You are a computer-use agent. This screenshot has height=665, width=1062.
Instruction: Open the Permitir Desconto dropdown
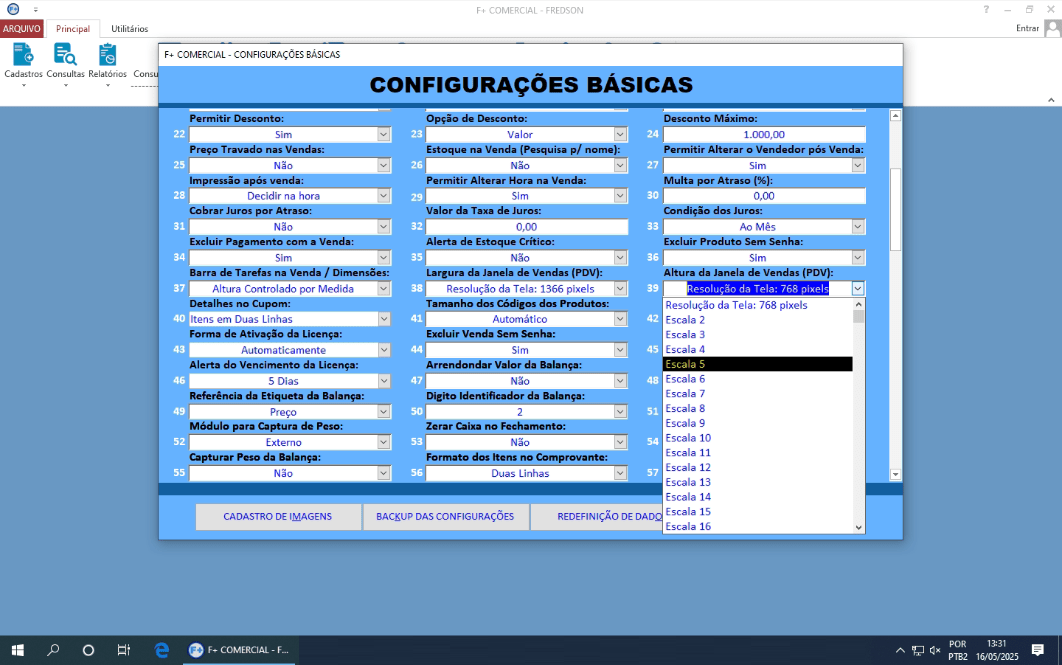click(x=383, y=133)
